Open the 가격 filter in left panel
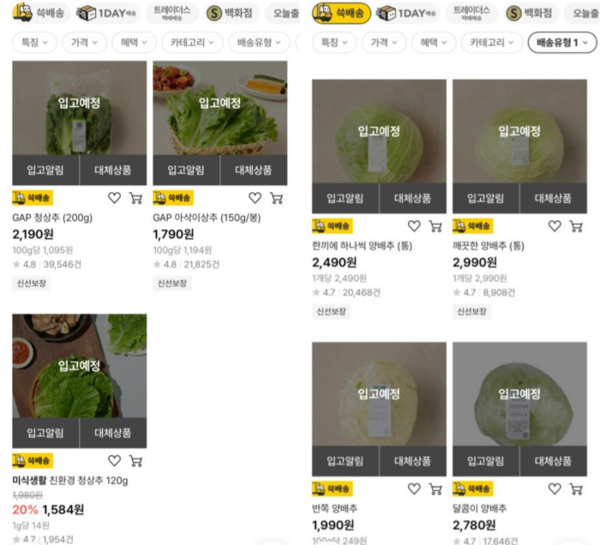Image resolution: width=600 pixels, height=545 pixels. tap(84, 42)
